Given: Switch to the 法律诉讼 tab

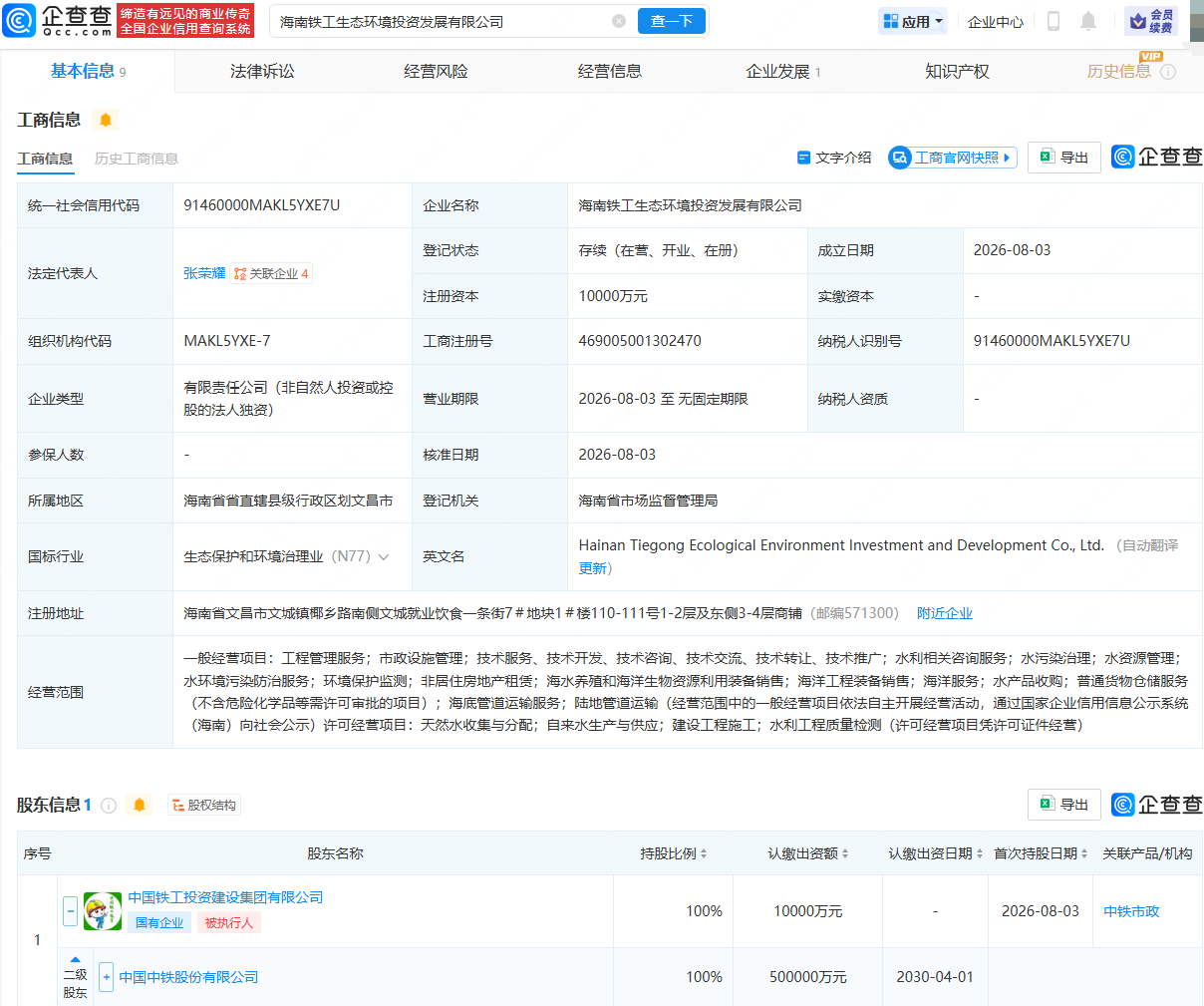Looking at the screenshot, I should [x=262, y=71].
